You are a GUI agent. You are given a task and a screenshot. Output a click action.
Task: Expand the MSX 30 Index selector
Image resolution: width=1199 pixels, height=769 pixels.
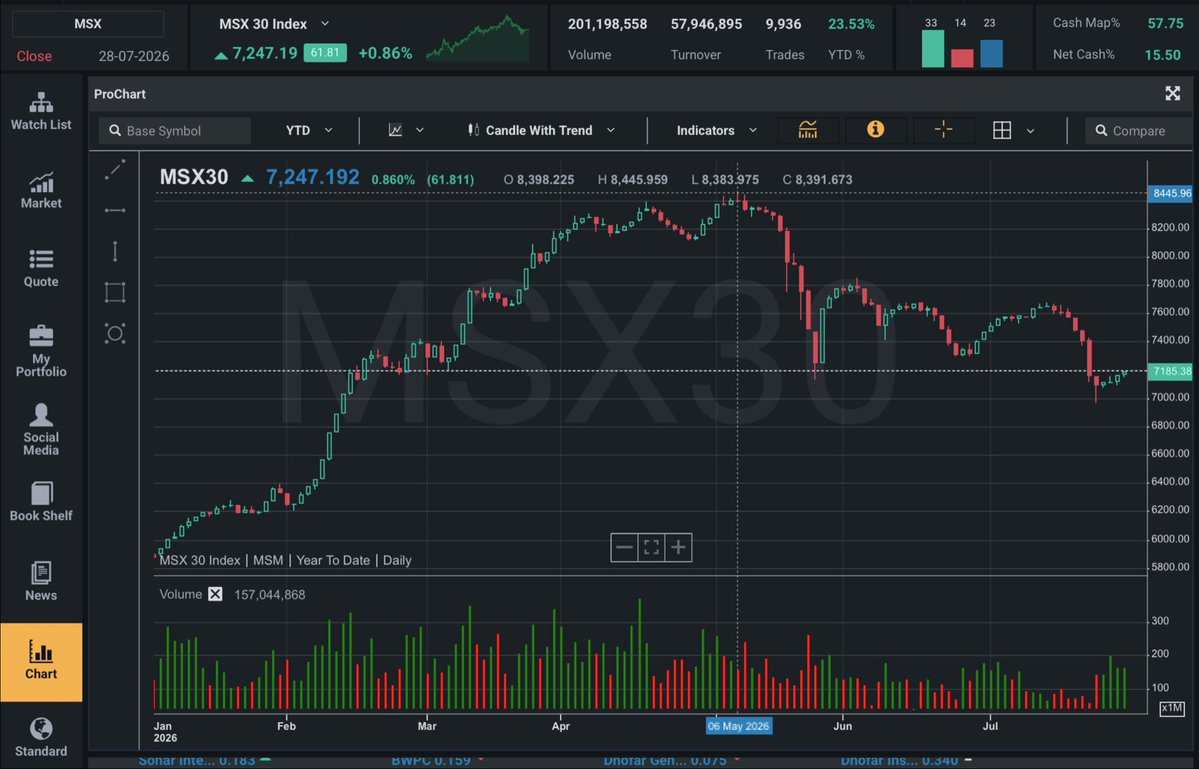pos(325,24)
